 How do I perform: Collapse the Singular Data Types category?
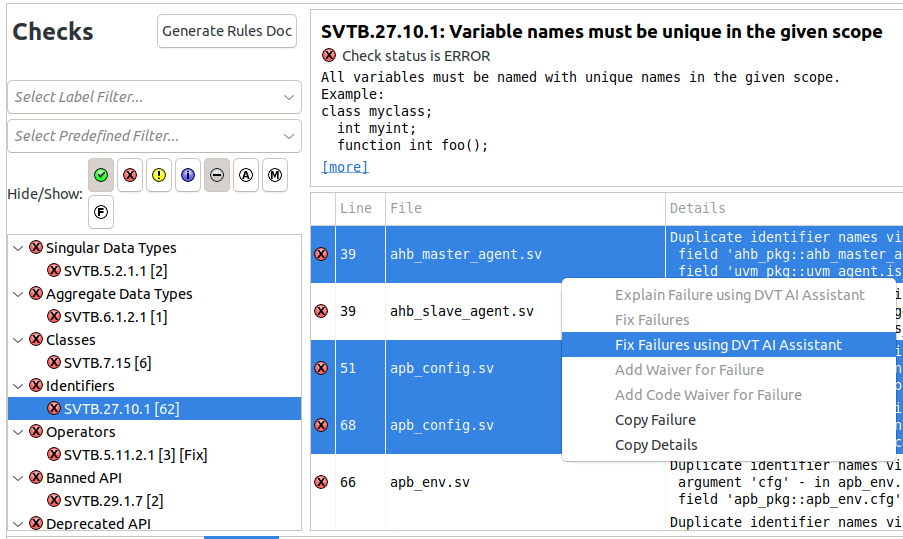tap(18, 248)
